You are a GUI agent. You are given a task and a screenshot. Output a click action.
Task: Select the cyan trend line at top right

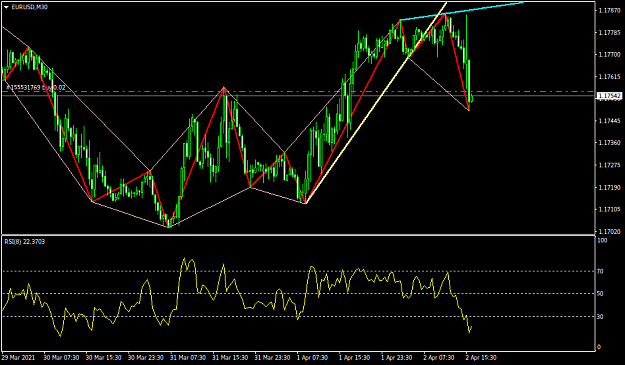pos(462,11)
